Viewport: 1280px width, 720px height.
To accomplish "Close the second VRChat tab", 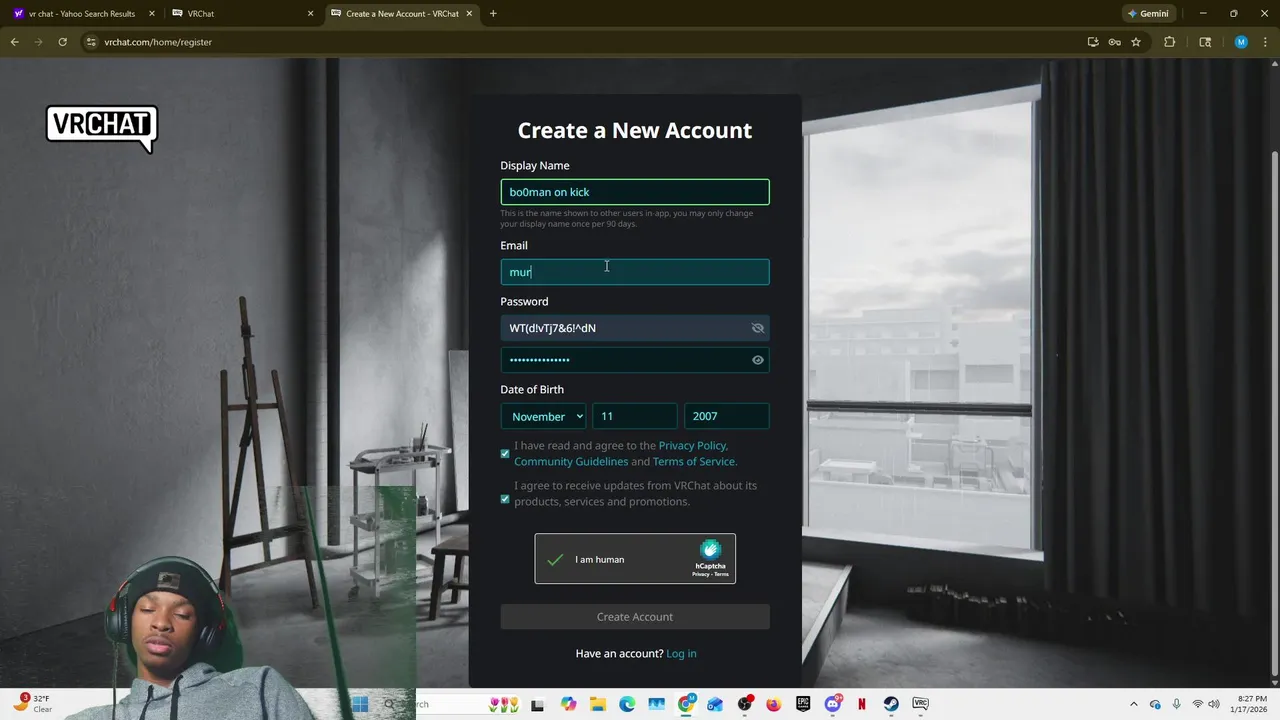I will (310, 14).
